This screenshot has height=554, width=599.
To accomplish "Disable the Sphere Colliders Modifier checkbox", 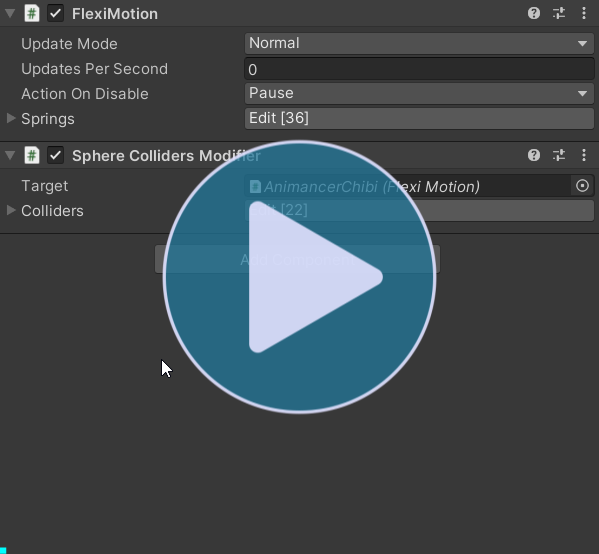I will 55,156.
